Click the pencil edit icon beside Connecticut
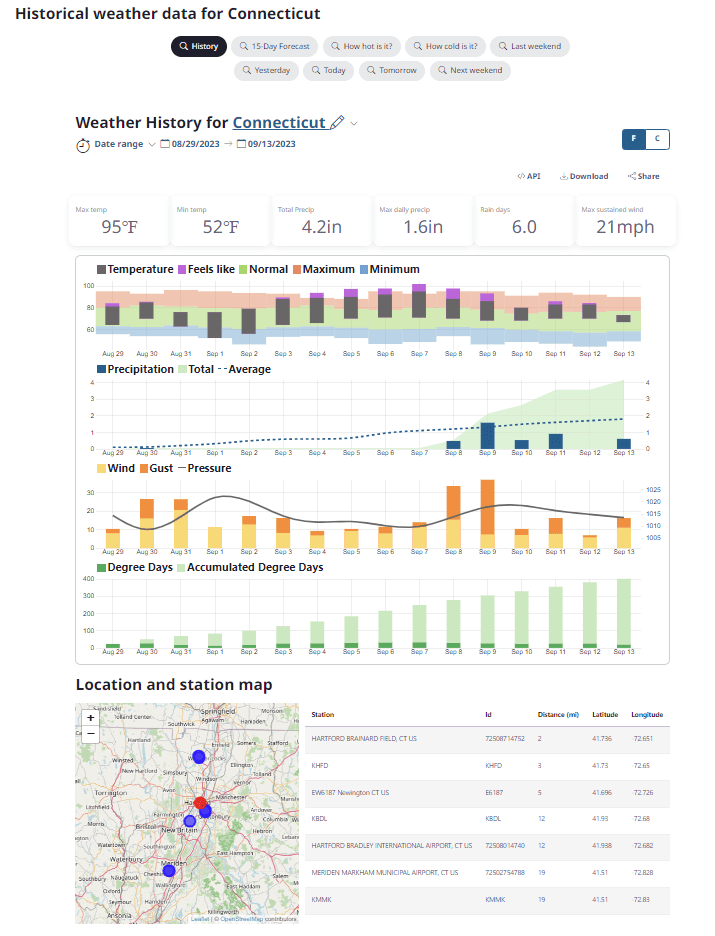 point(337,122)
